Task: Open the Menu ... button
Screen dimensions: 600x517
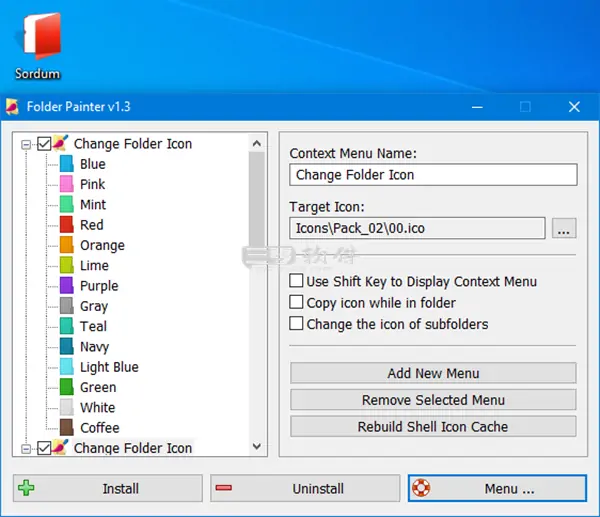Action: (x=497, y=488)
